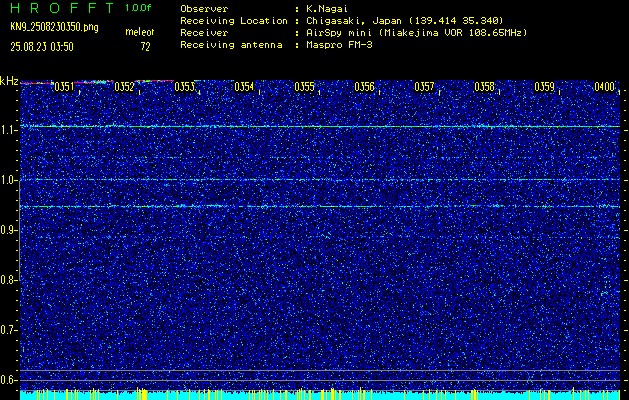Click the HROFFT title text
Image resolution: width=629 pixels, height=400 pixels.
[62, 8]
